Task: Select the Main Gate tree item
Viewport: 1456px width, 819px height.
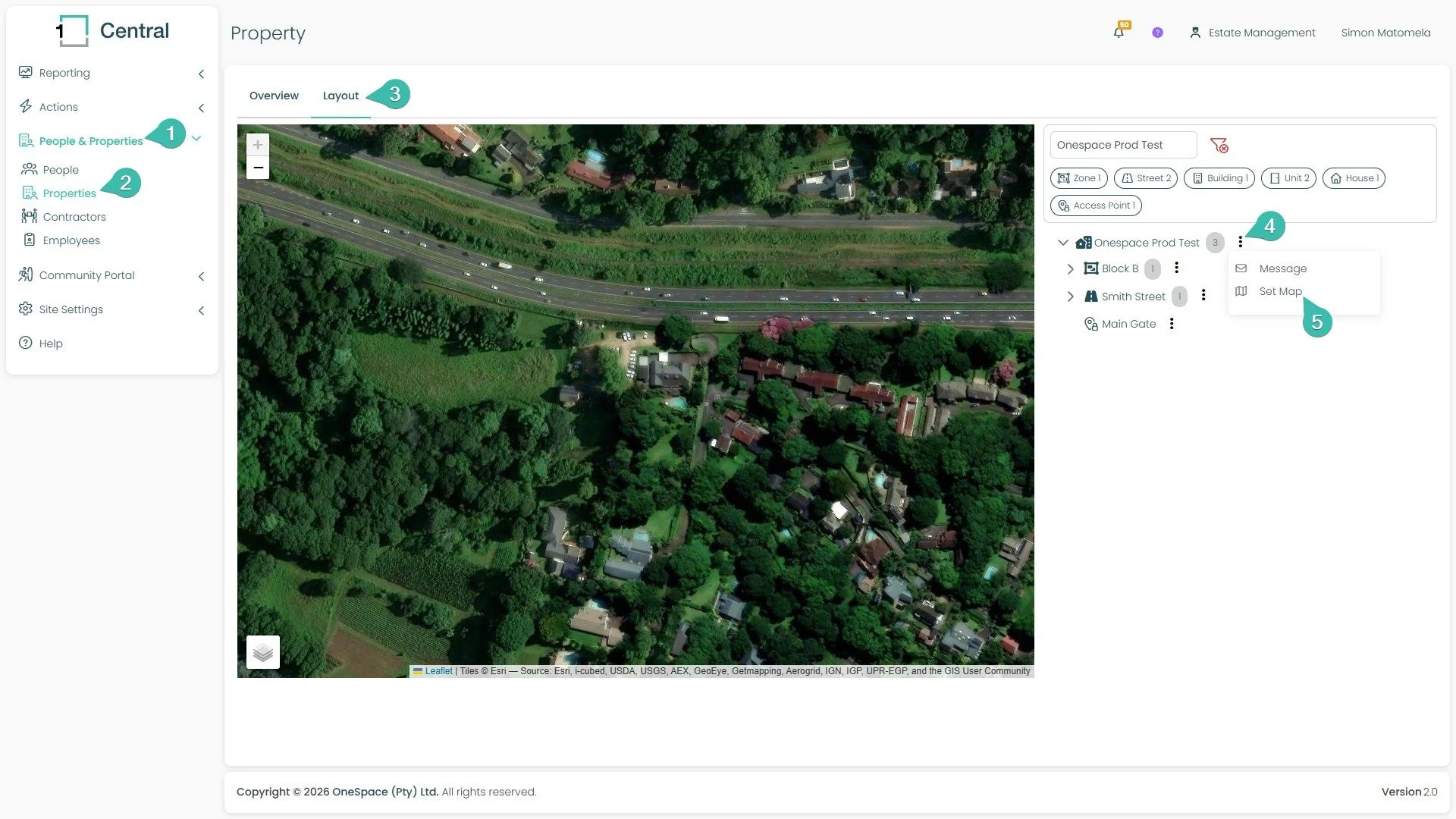Action: pos(1128,324)
